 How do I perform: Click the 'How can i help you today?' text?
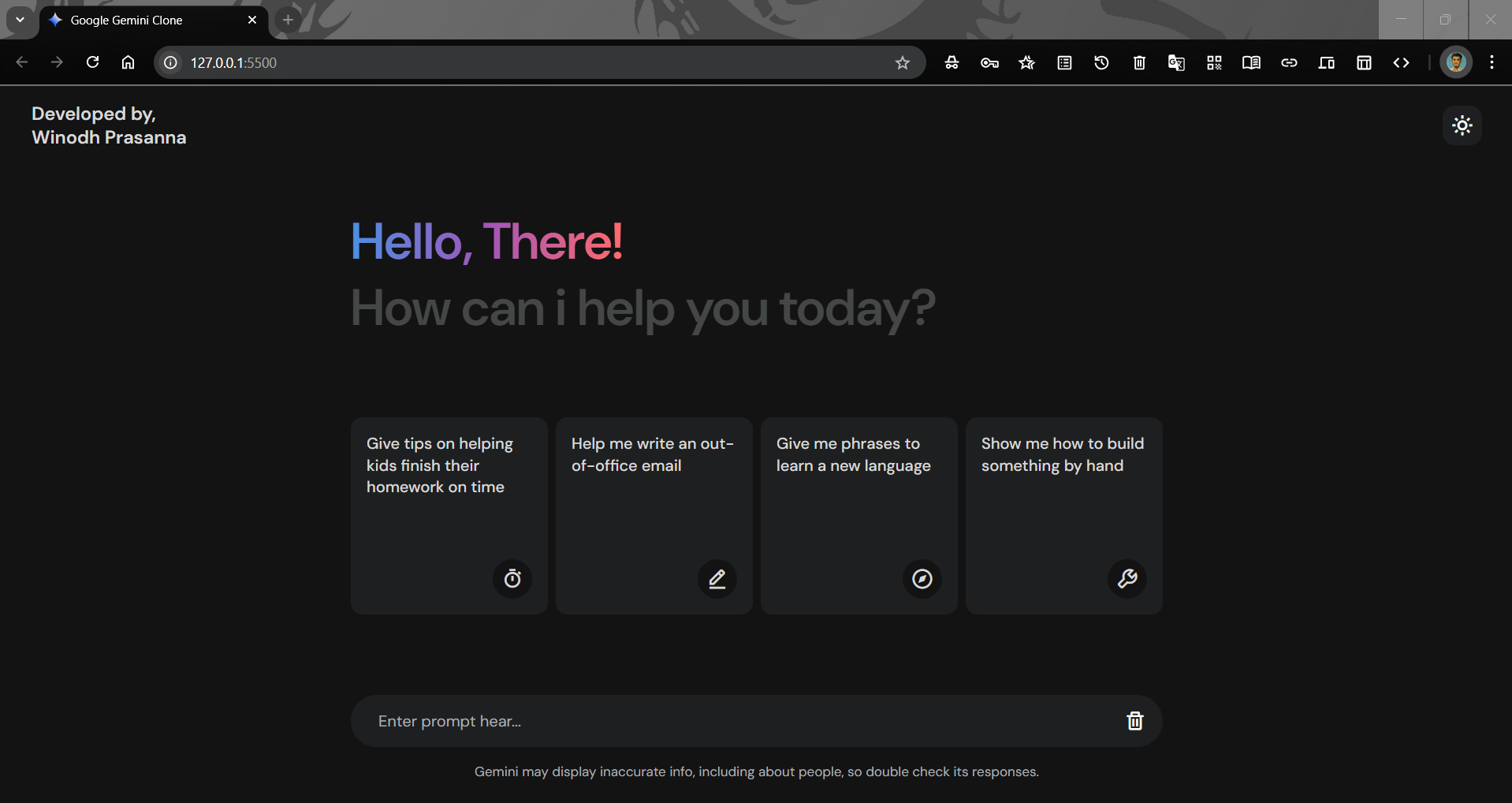(x=642, y=308)
